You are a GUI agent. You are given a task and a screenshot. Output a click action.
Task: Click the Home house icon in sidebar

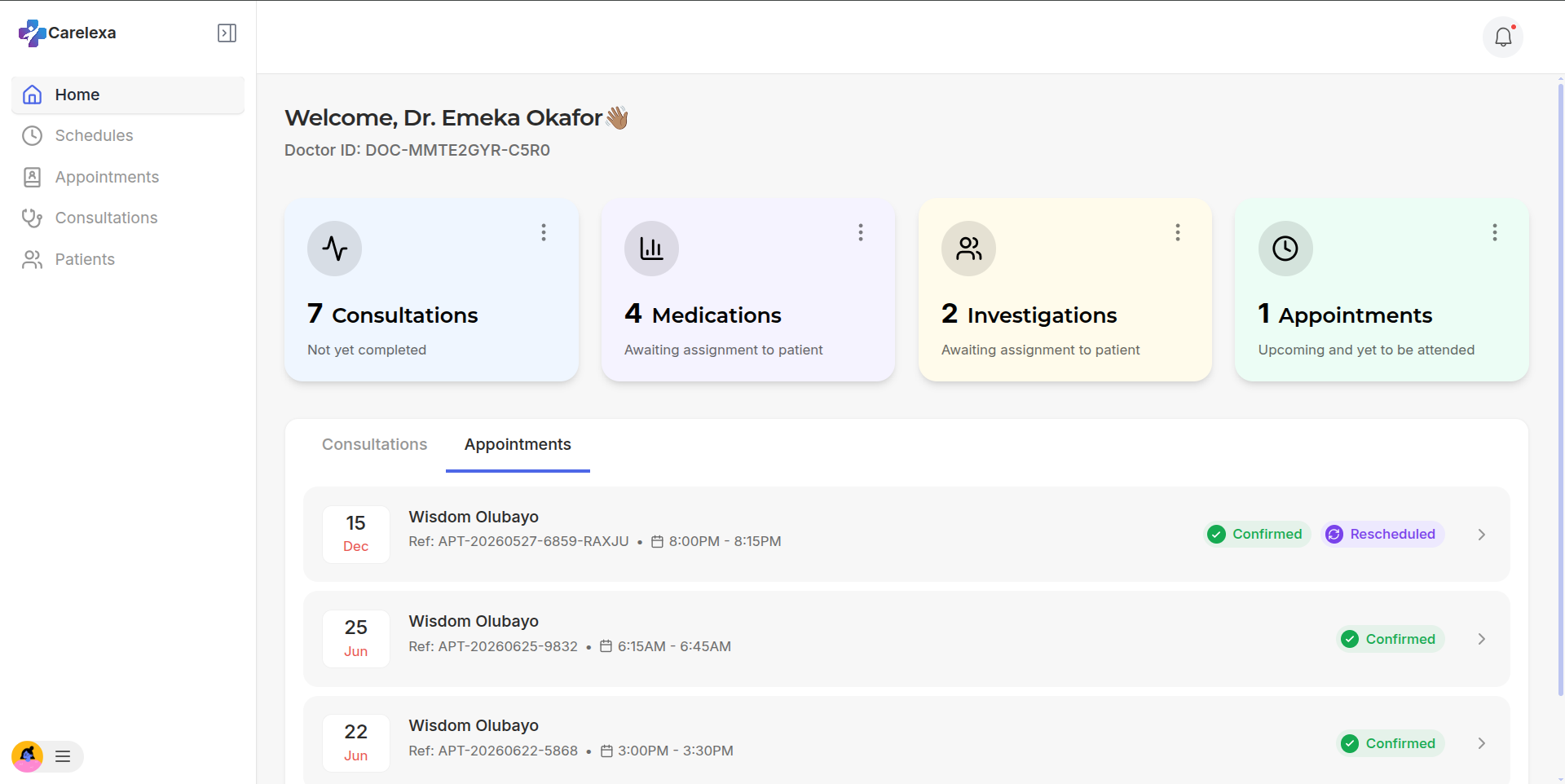tap(33, 95)
